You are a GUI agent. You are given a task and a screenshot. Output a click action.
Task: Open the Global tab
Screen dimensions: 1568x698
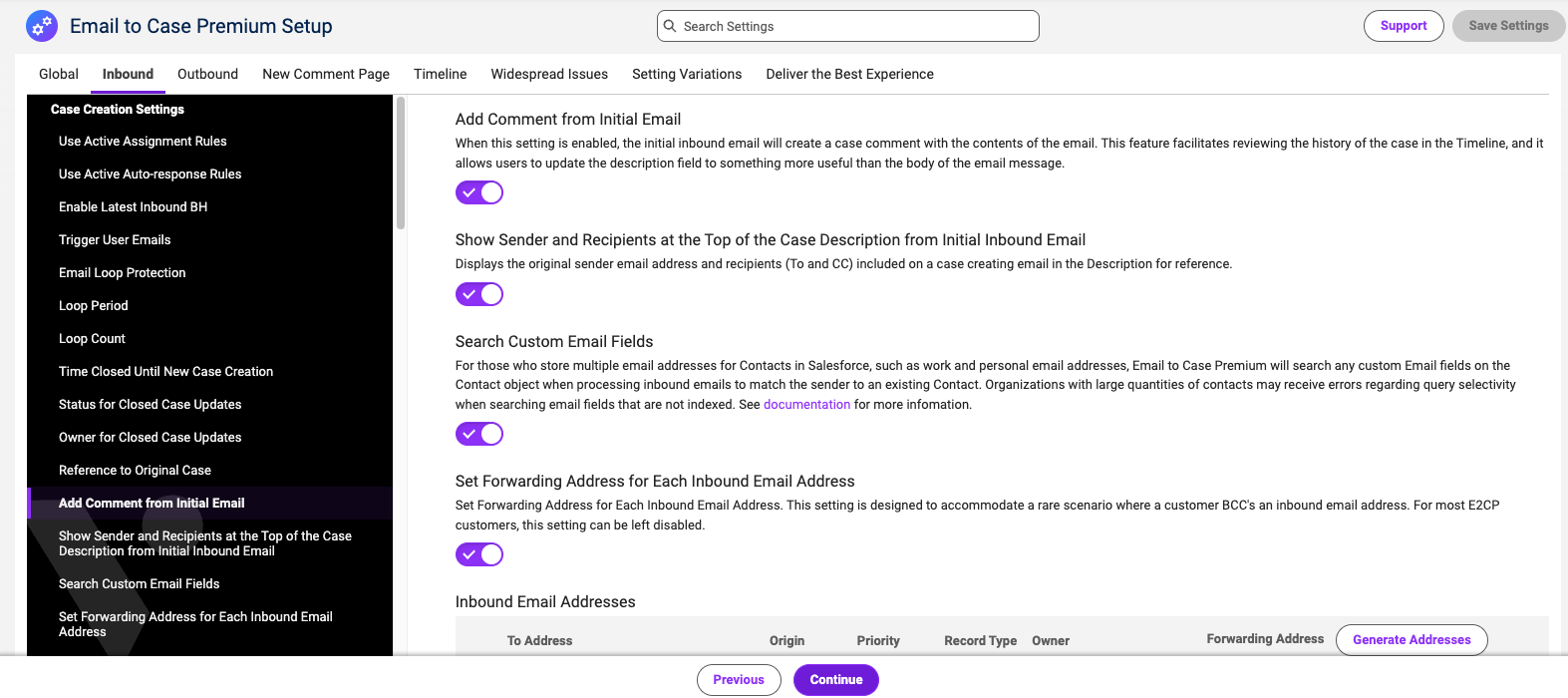[x=59, y=74]
